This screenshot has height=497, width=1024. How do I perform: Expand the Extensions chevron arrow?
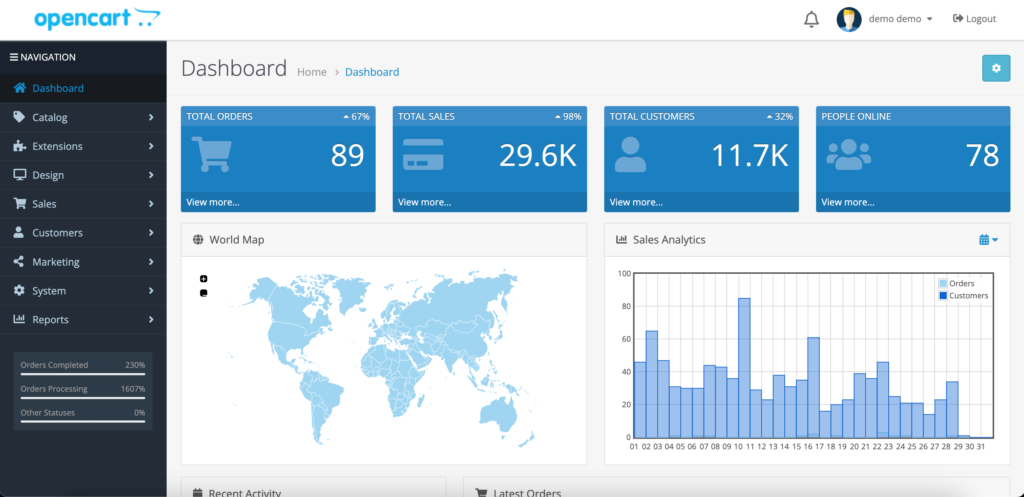[x=151, y=146]
